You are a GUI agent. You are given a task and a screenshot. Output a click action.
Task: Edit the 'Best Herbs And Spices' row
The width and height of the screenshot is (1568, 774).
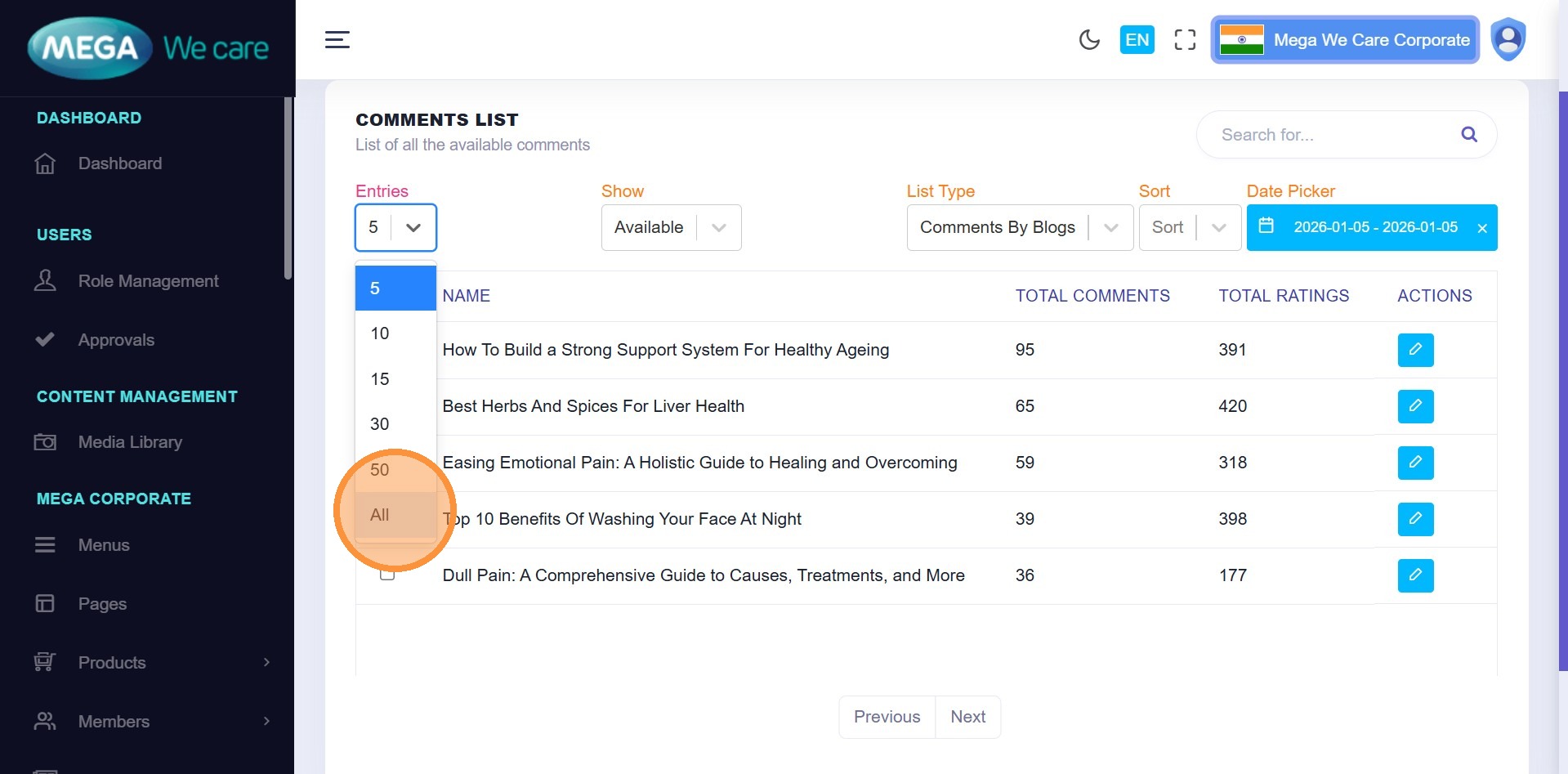coord(1414,406)
